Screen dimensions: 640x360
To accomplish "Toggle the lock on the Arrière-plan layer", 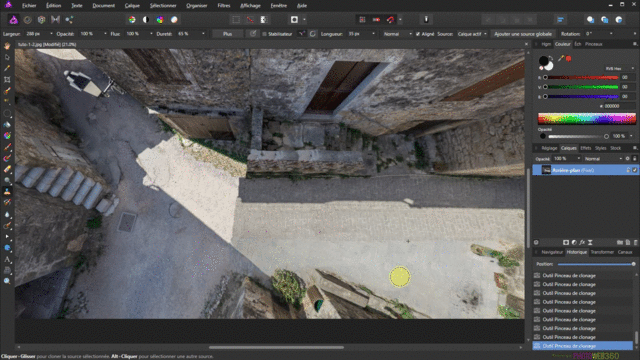I will coord(628,170).
